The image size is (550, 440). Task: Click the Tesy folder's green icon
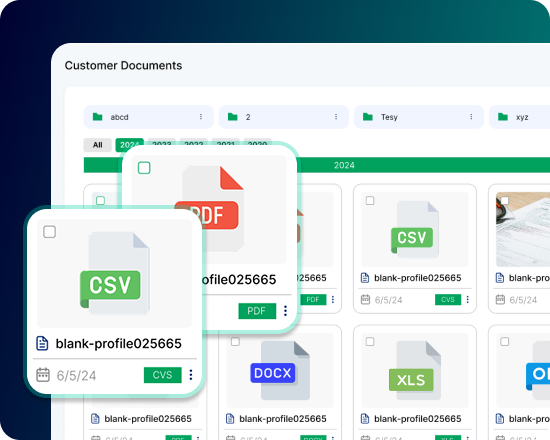click(x=368, y=117)
